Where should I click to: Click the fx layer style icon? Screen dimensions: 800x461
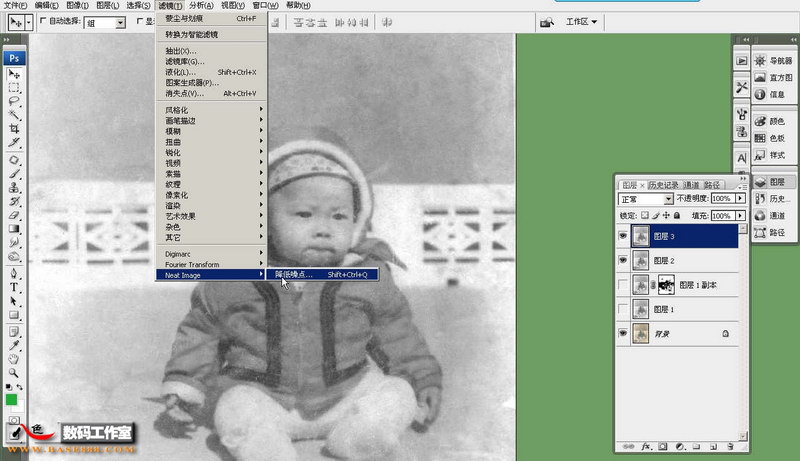(x=645, y=447)
